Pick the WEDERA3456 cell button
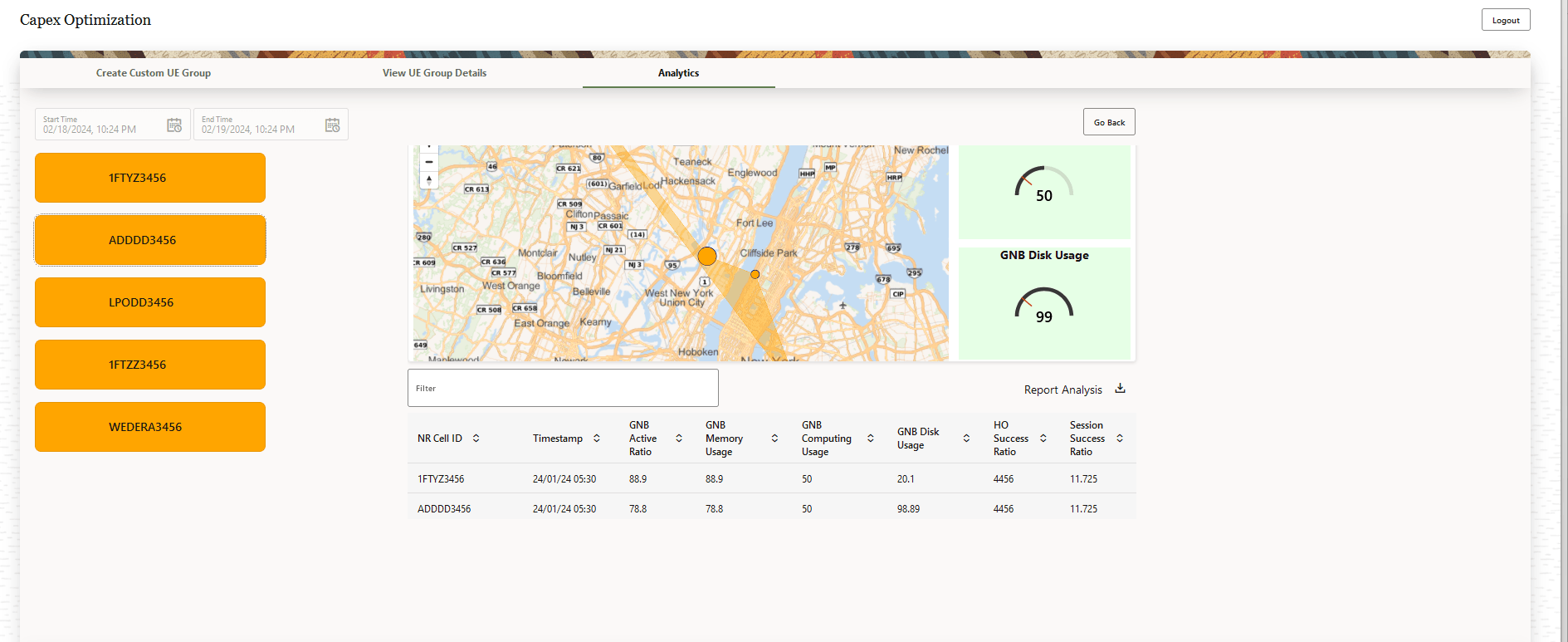1568x642 pixels. tap(150, 427)
